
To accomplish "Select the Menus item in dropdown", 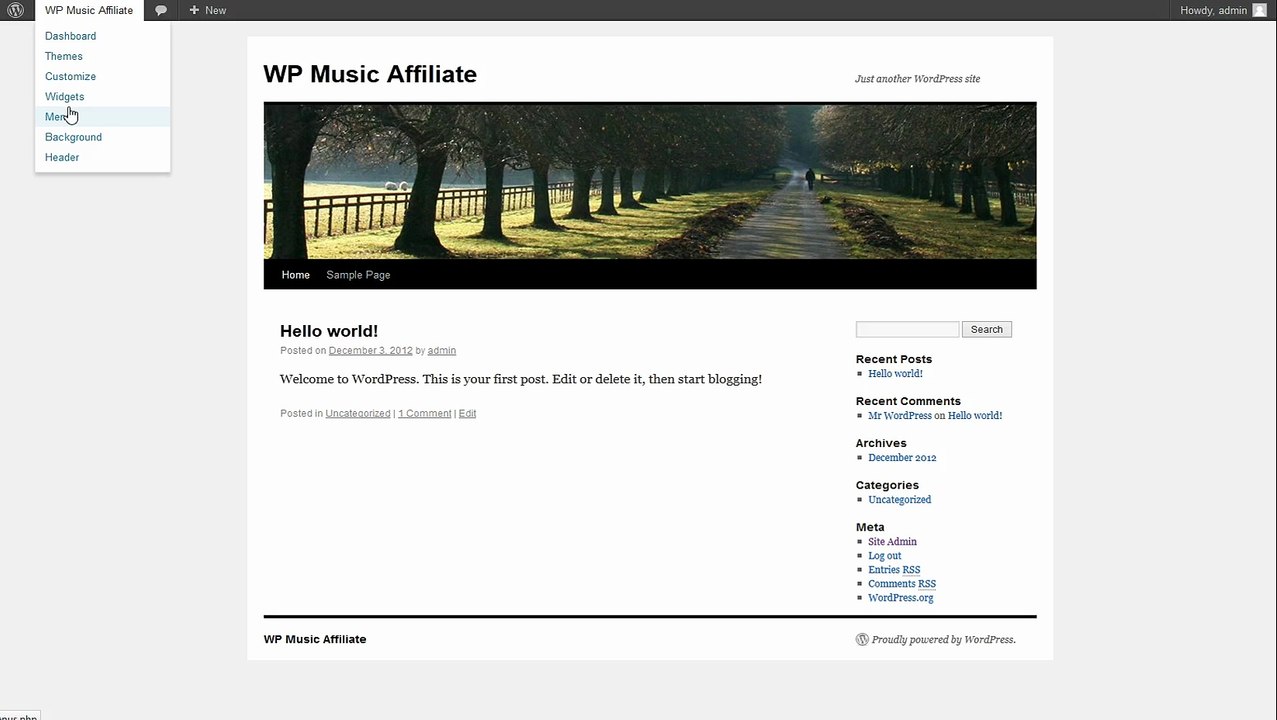I will pyautogui.click(x=102, y=117).
